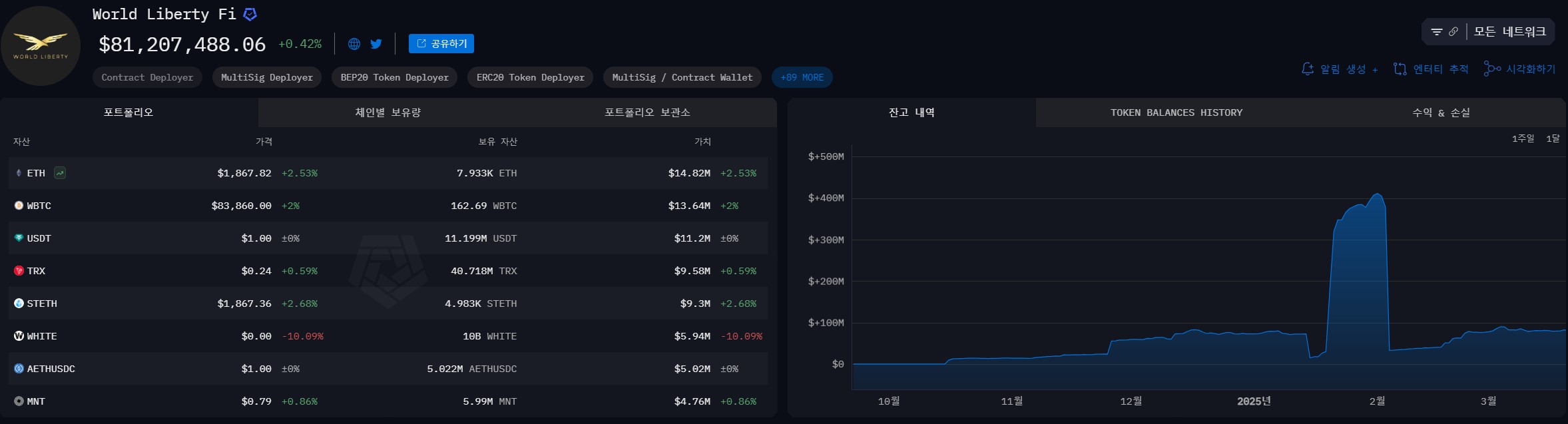Click the holdings value 7.933K ETH
Image resolution: width=1568 pixels, height=424 pixels.
[x=487, y=173]
